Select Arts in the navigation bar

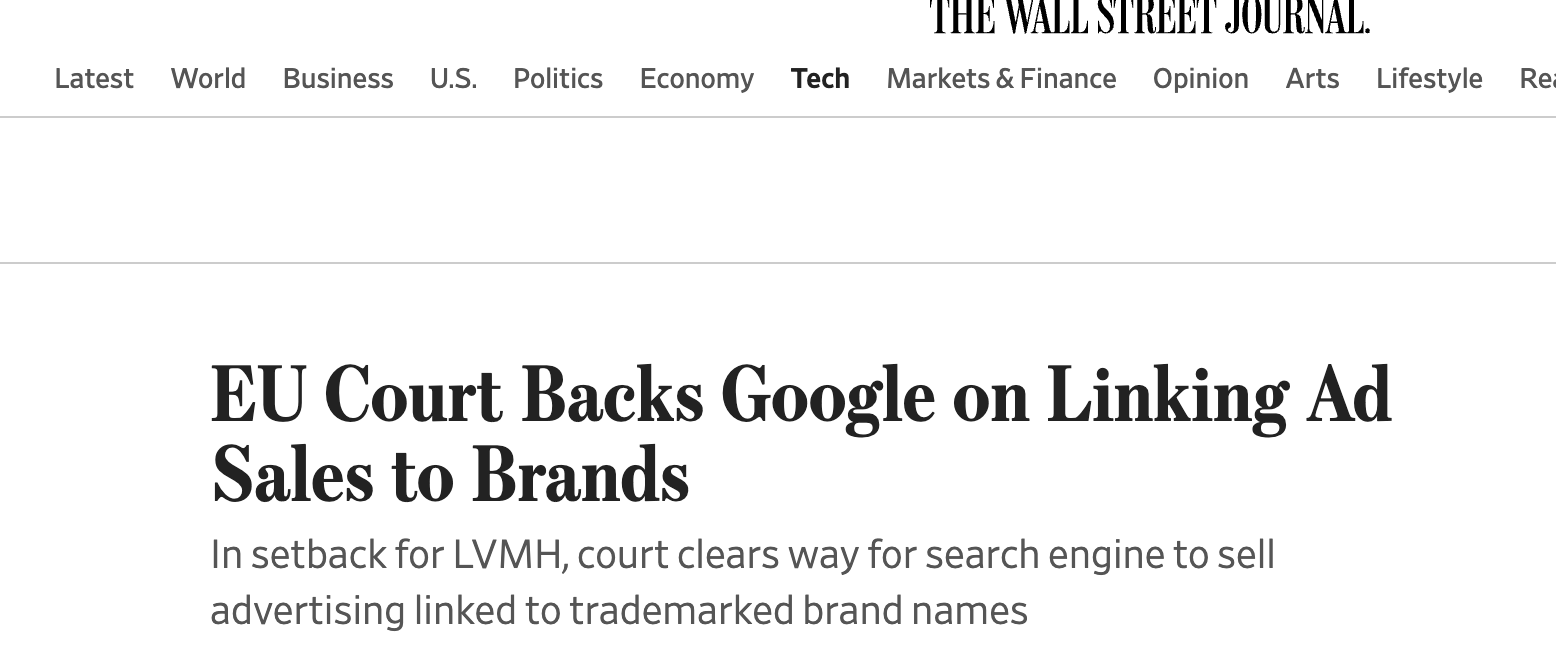(x=1312, y=78)
